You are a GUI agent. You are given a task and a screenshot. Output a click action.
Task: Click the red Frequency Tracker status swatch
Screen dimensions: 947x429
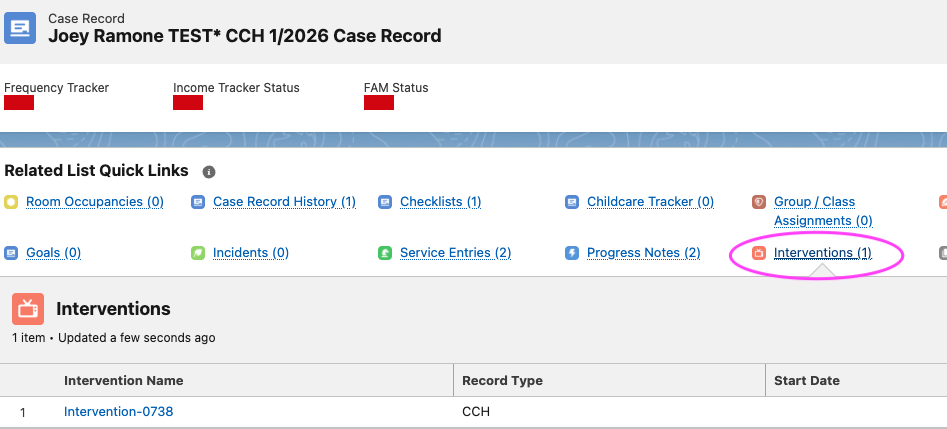(19, 103)
